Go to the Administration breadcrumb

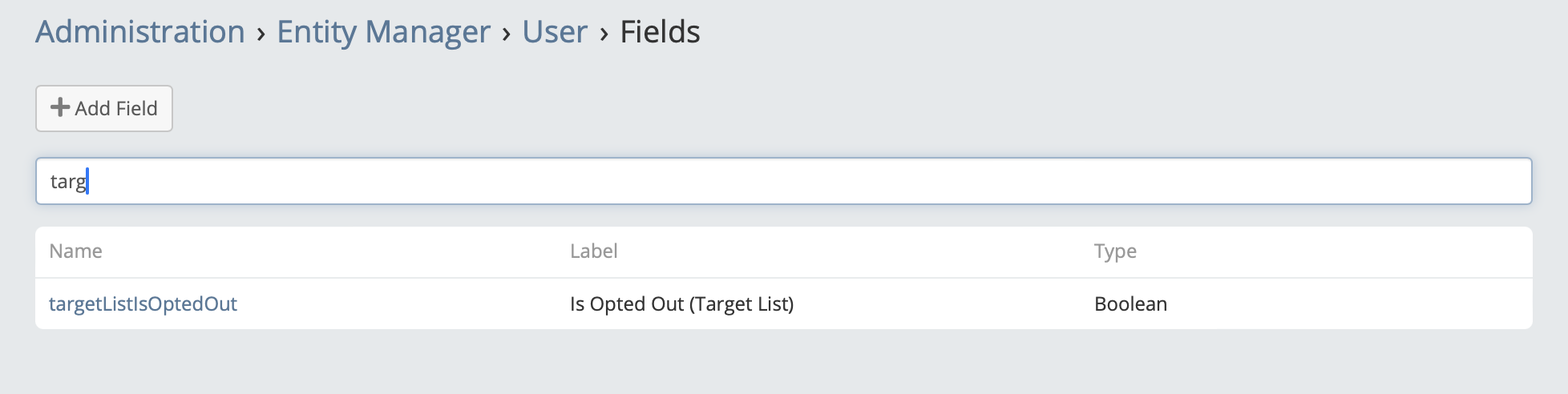point(140,32)
